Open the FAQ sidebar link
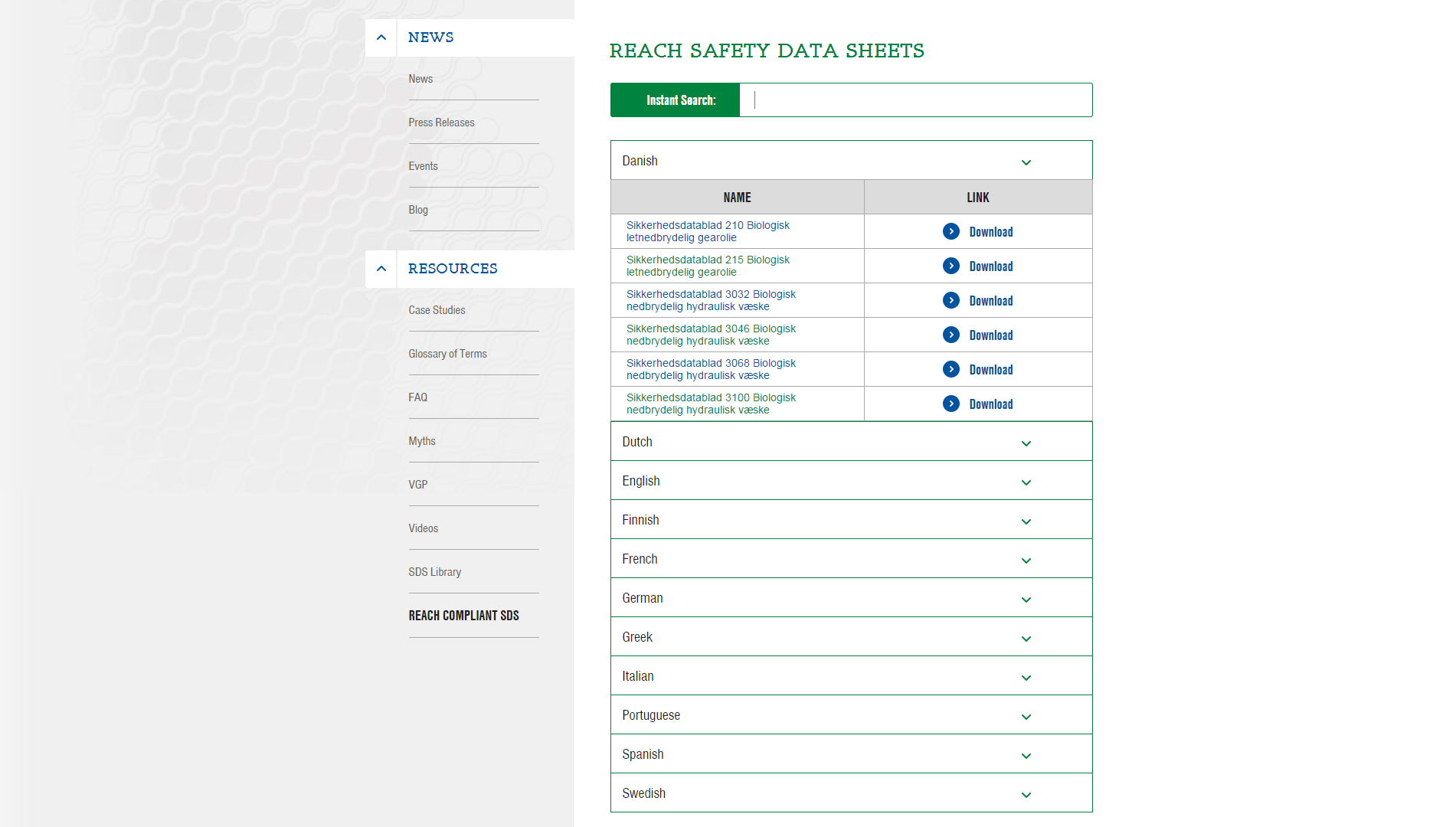Screen dimensions: 1456x827 (x=417, y=397)
